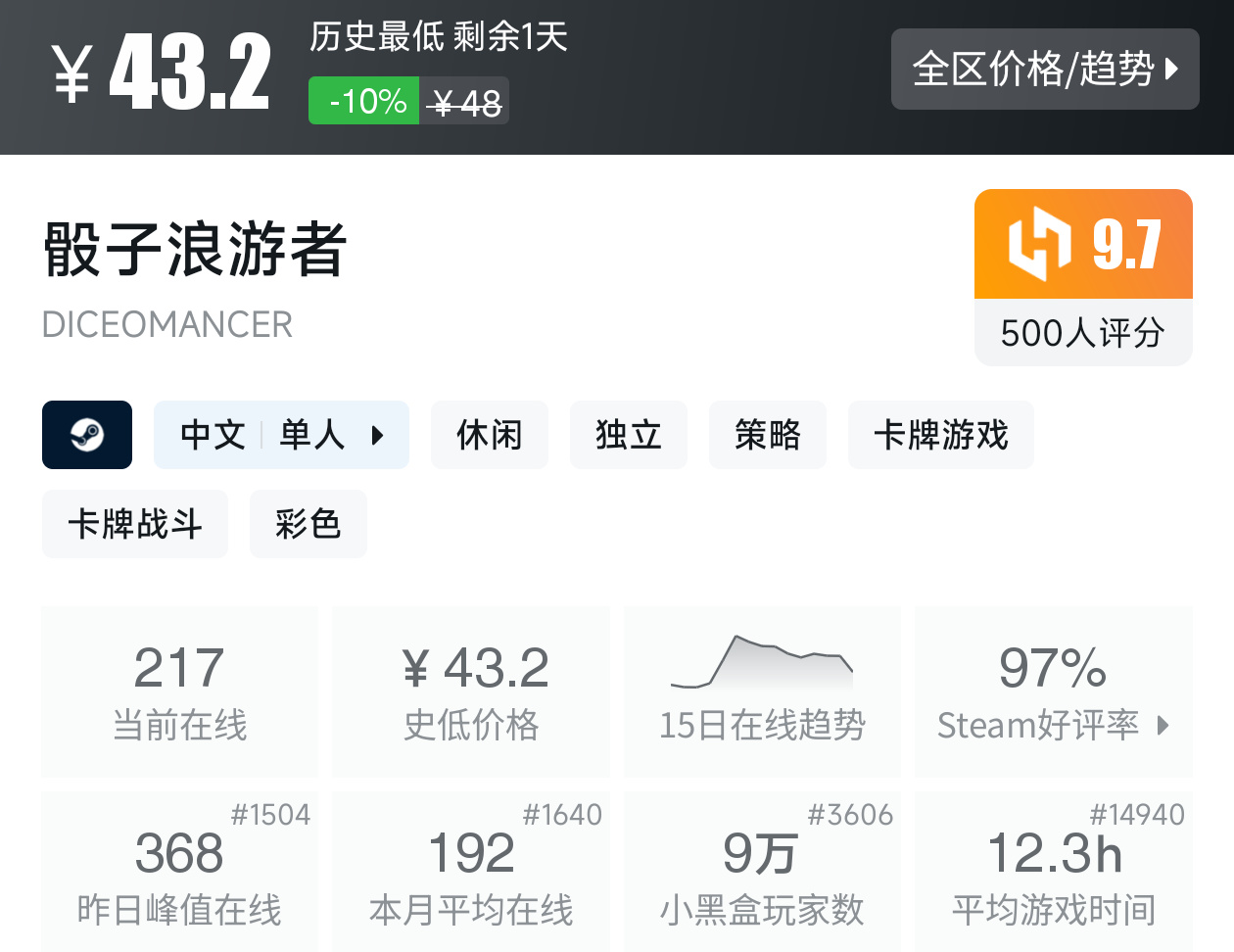Tap the game title 骰子浪游者

(x=195, y=249)
